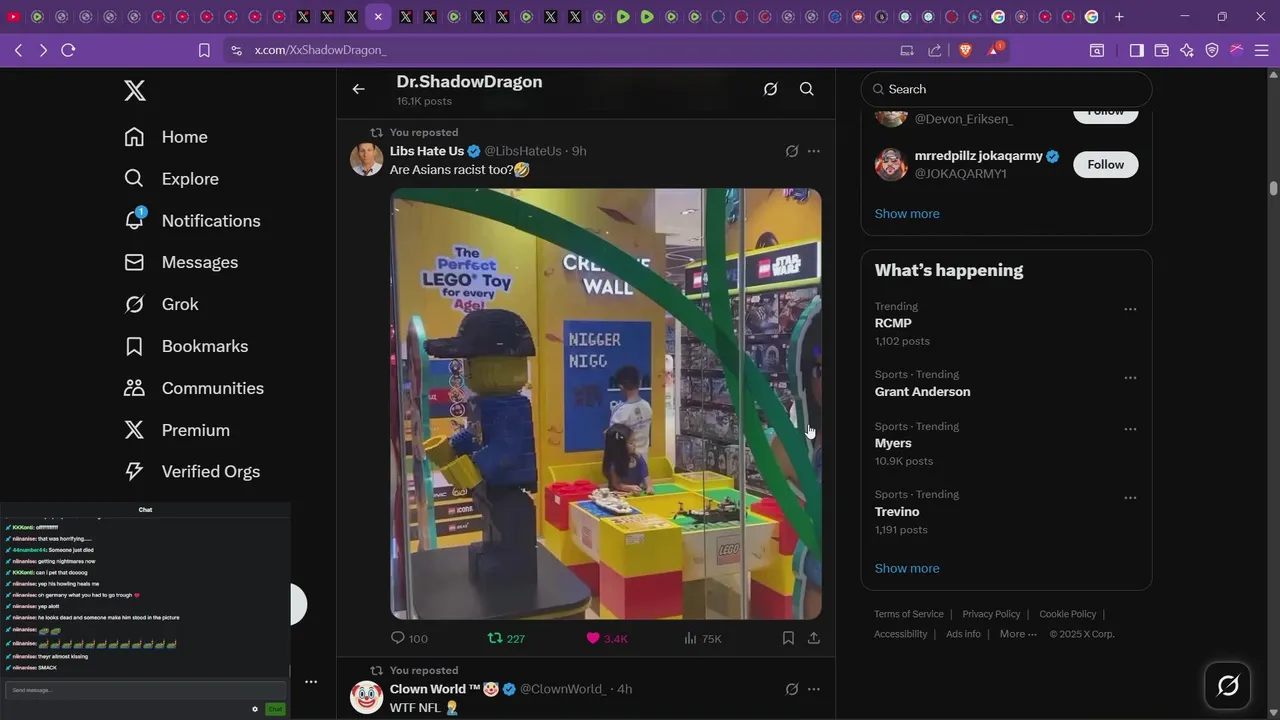Open the Brave Wallet icon
The image size is (1280, 720).
(1161, 50)
